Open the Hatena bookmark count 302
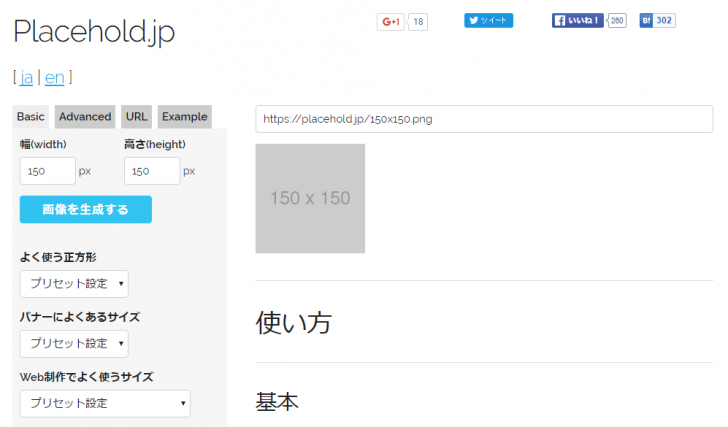The image size is (728, 427). point(664,20)
